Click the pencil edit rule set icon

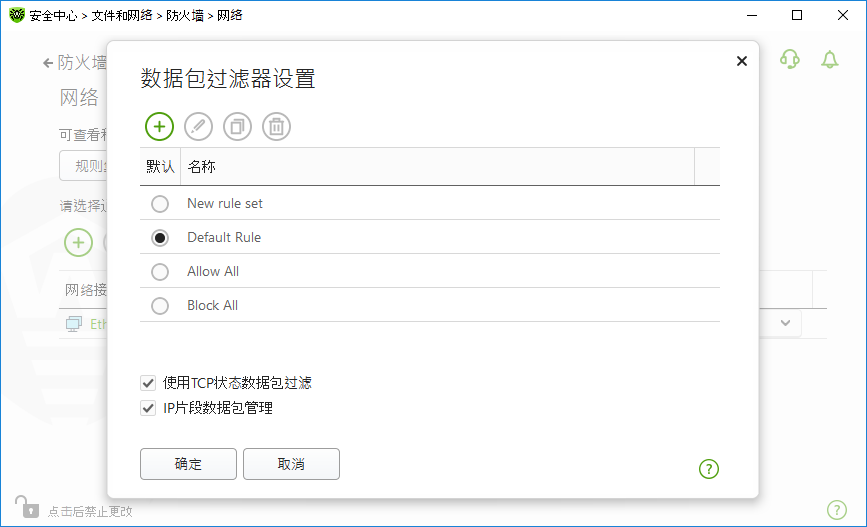[x=199, y=126]
